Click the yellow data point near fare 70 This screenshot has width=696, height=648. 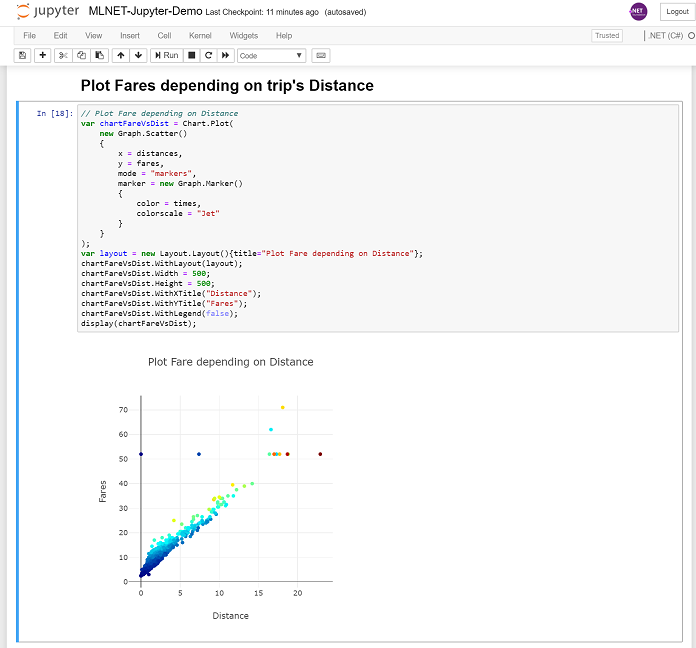click(x=282, y=407)
